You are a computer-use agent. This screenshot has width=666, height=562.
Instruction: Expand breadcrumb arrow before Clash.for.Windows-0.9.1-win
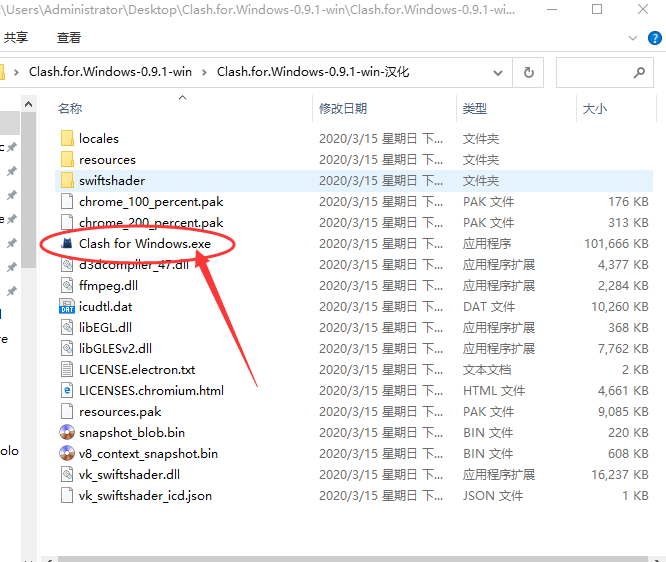[x=16, y=73]
